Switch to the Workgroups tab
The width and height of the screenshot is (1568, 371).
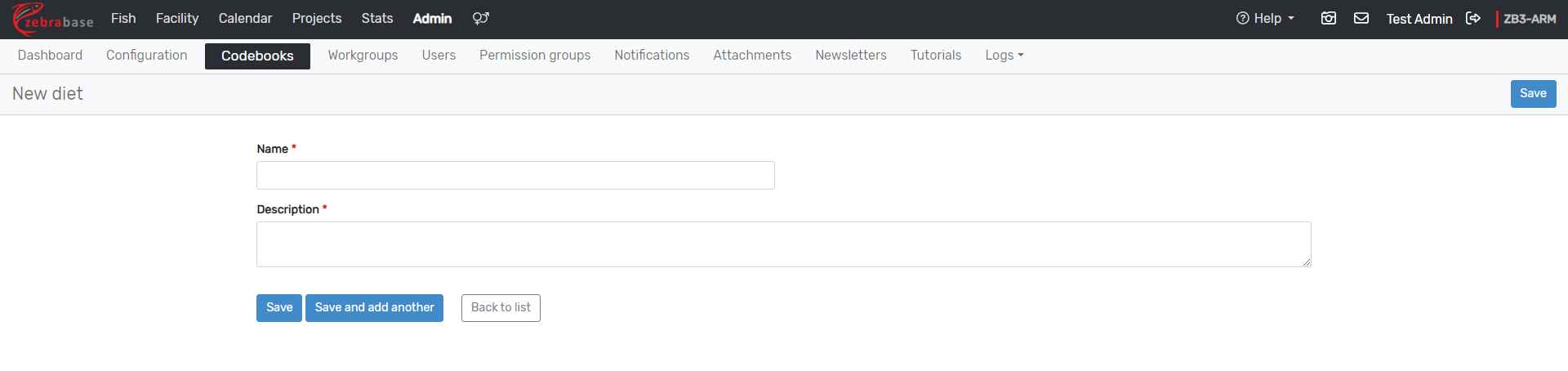pos(363,56)
